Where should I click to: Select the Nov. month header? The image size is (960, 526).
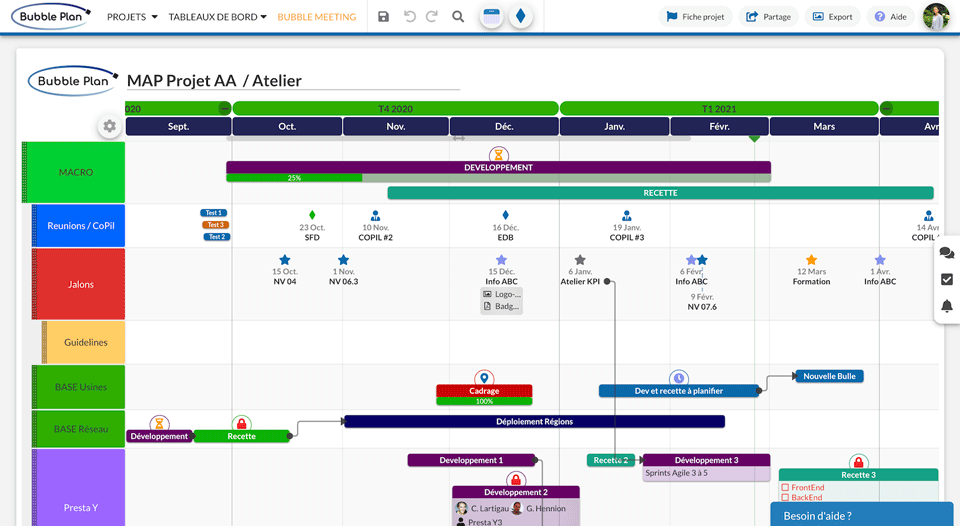(x=396, y=126)
